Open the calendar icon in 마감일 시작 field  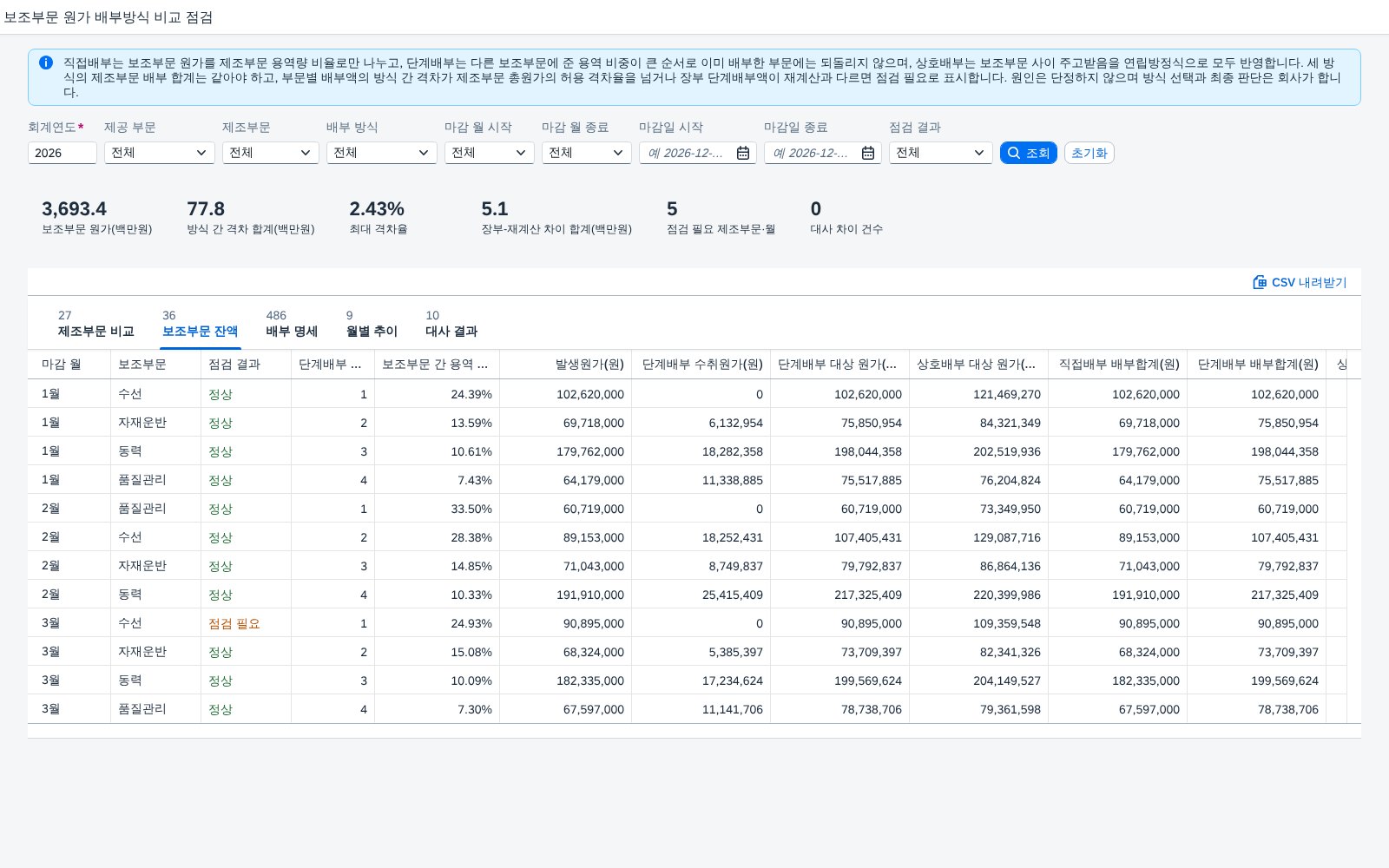coord(743,153)
